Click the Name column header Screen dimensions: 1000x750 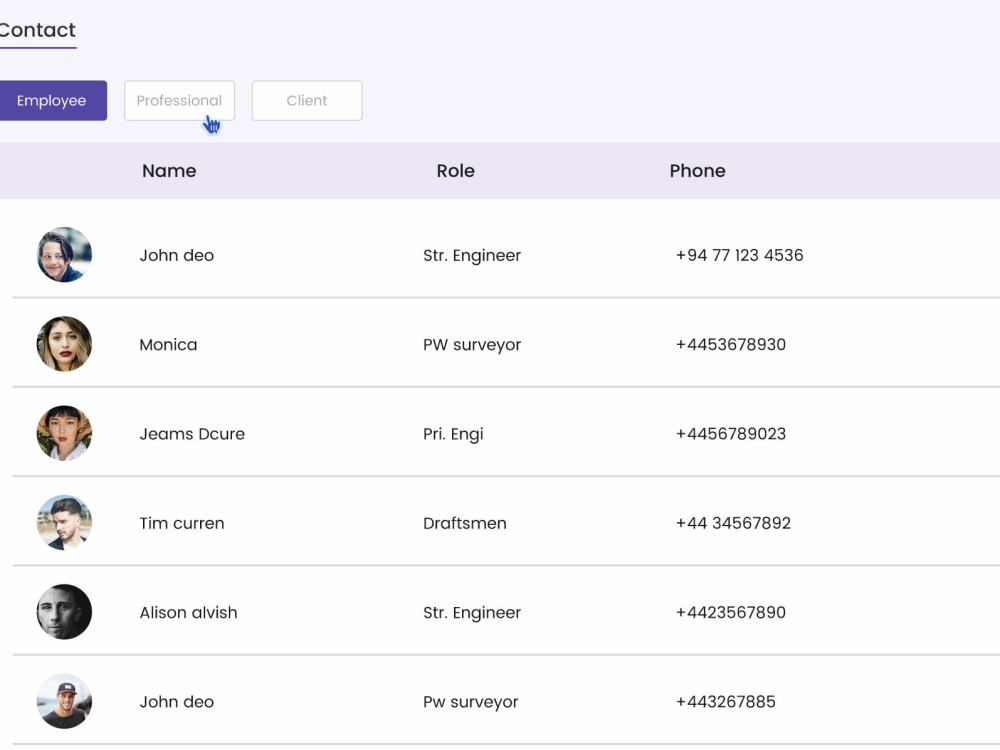169,171
